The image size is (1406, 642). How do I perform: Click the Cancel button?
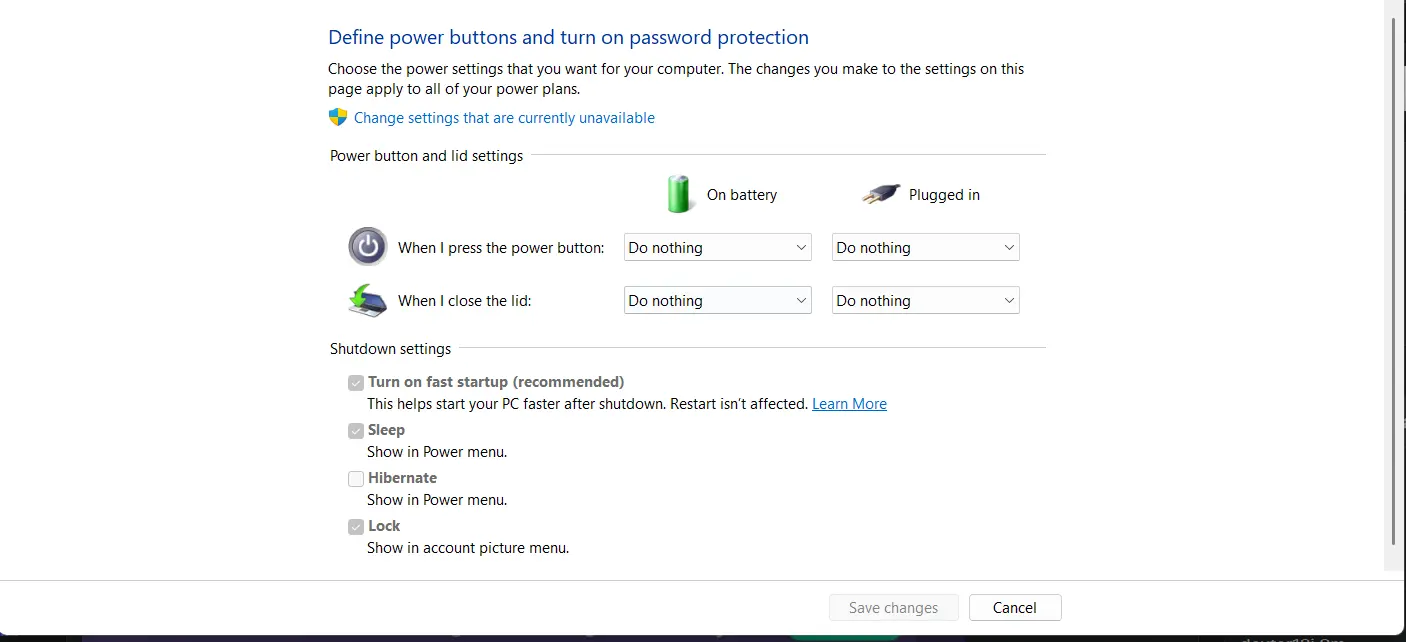pyautogui.click(x=1015, y=607)
